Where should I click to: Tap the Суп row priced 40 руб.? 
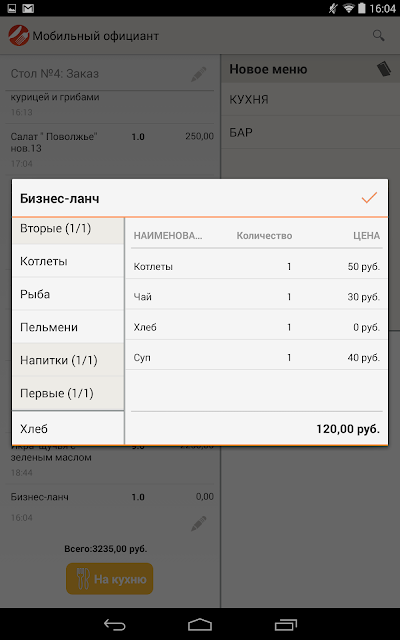[x=256, y=358]
